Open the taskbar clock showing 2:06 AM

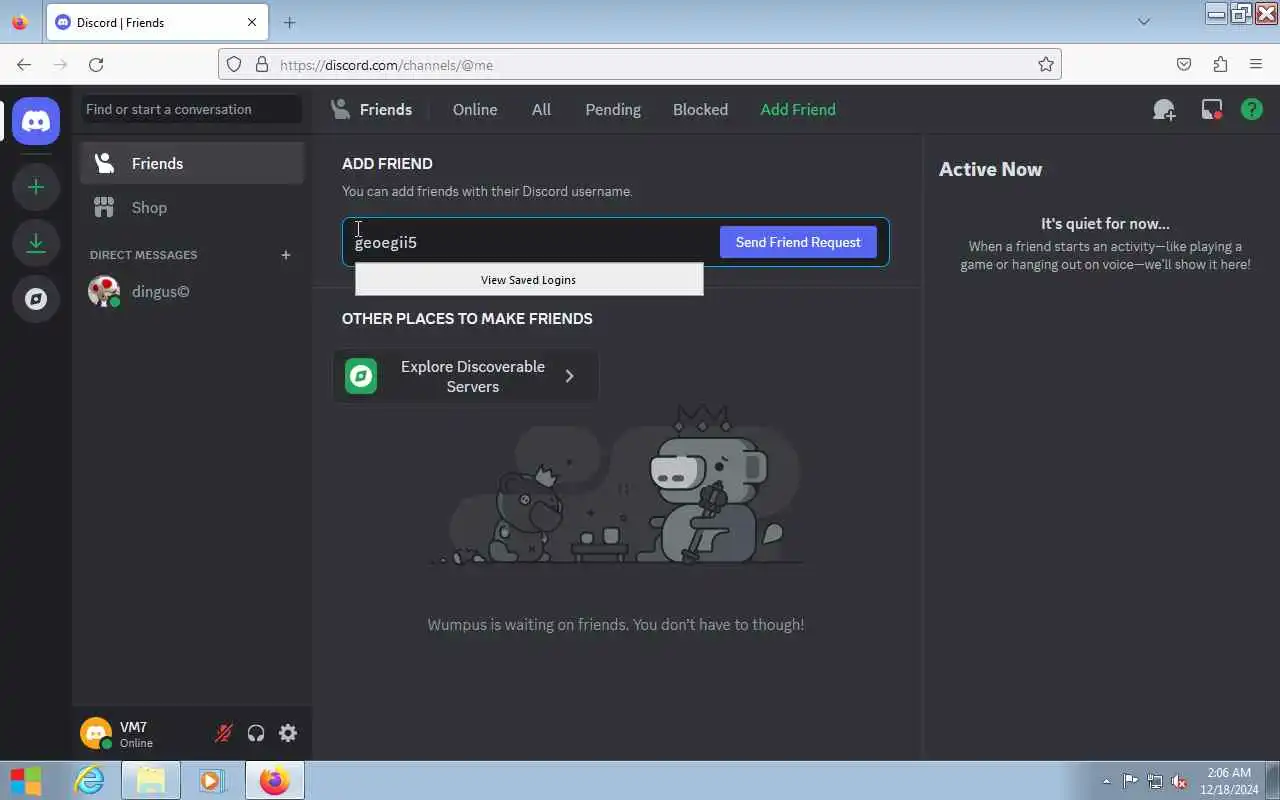point(1229,780)
